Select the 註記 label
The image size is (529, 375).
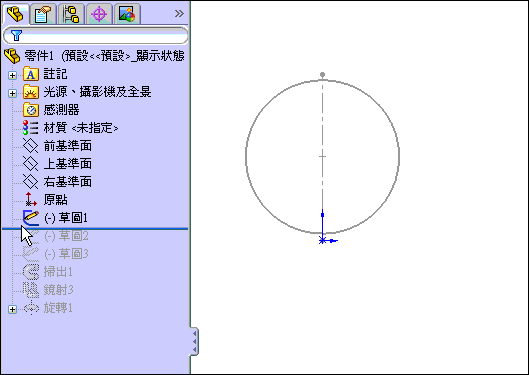click(x=55, y=74)
